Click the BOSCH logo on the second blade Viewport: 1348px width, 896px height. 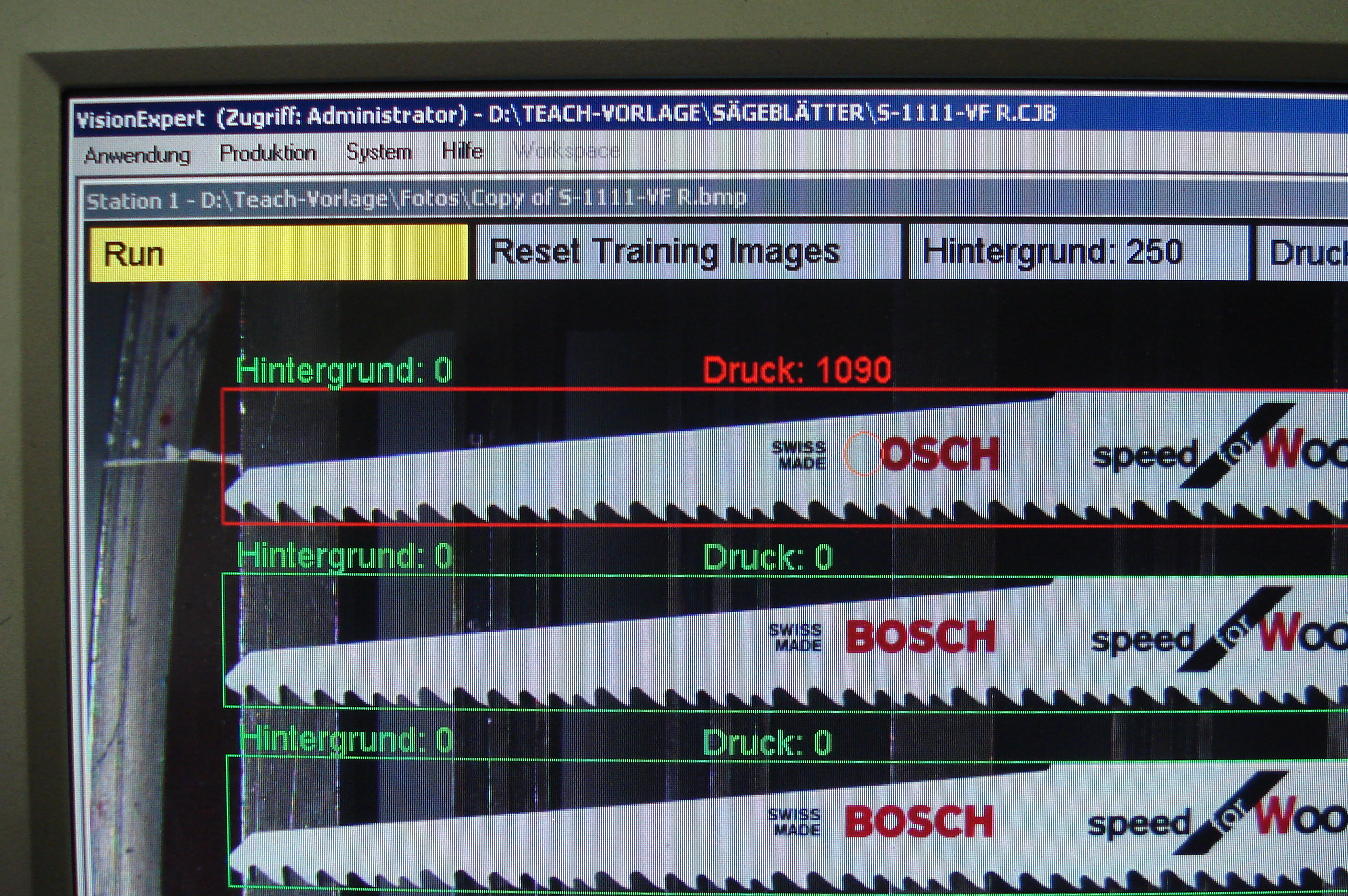pos(920,637)
